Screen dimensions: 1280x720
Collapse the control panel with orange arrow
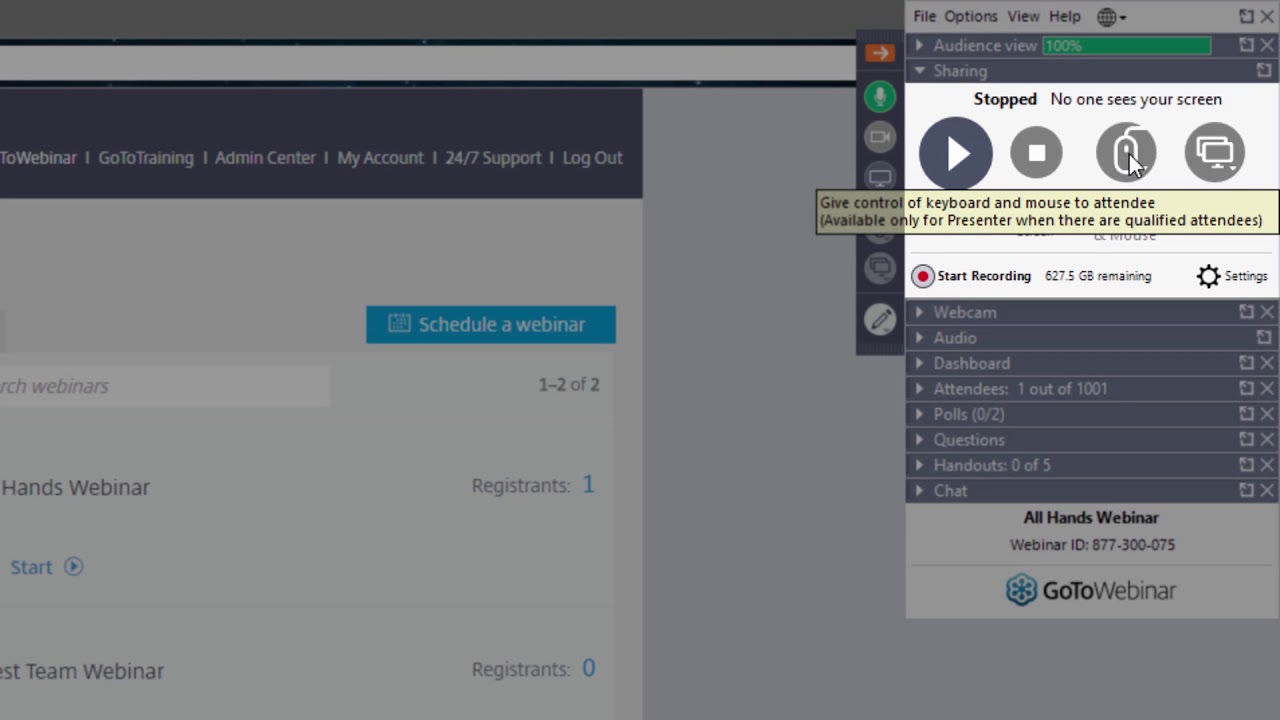(x=880, y=53)
